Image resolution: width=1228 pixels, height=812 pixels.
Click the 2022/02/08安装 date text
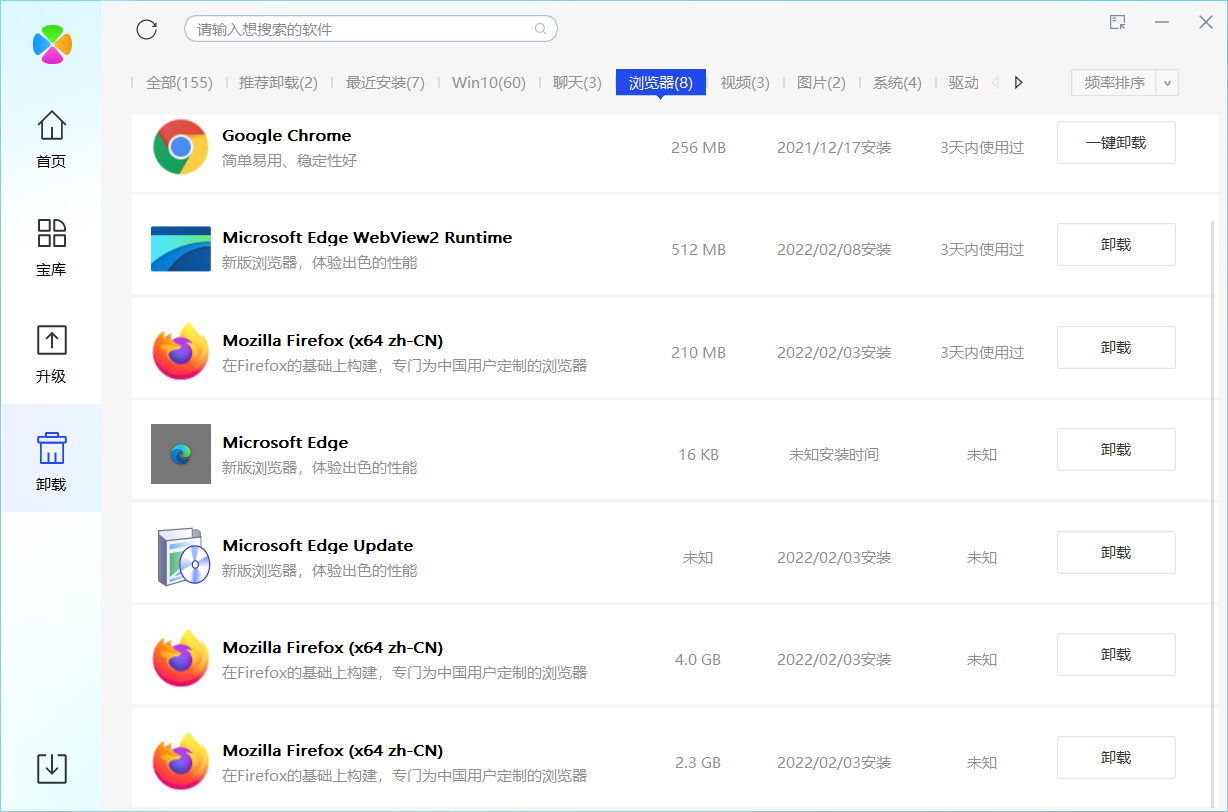(834, 250)
